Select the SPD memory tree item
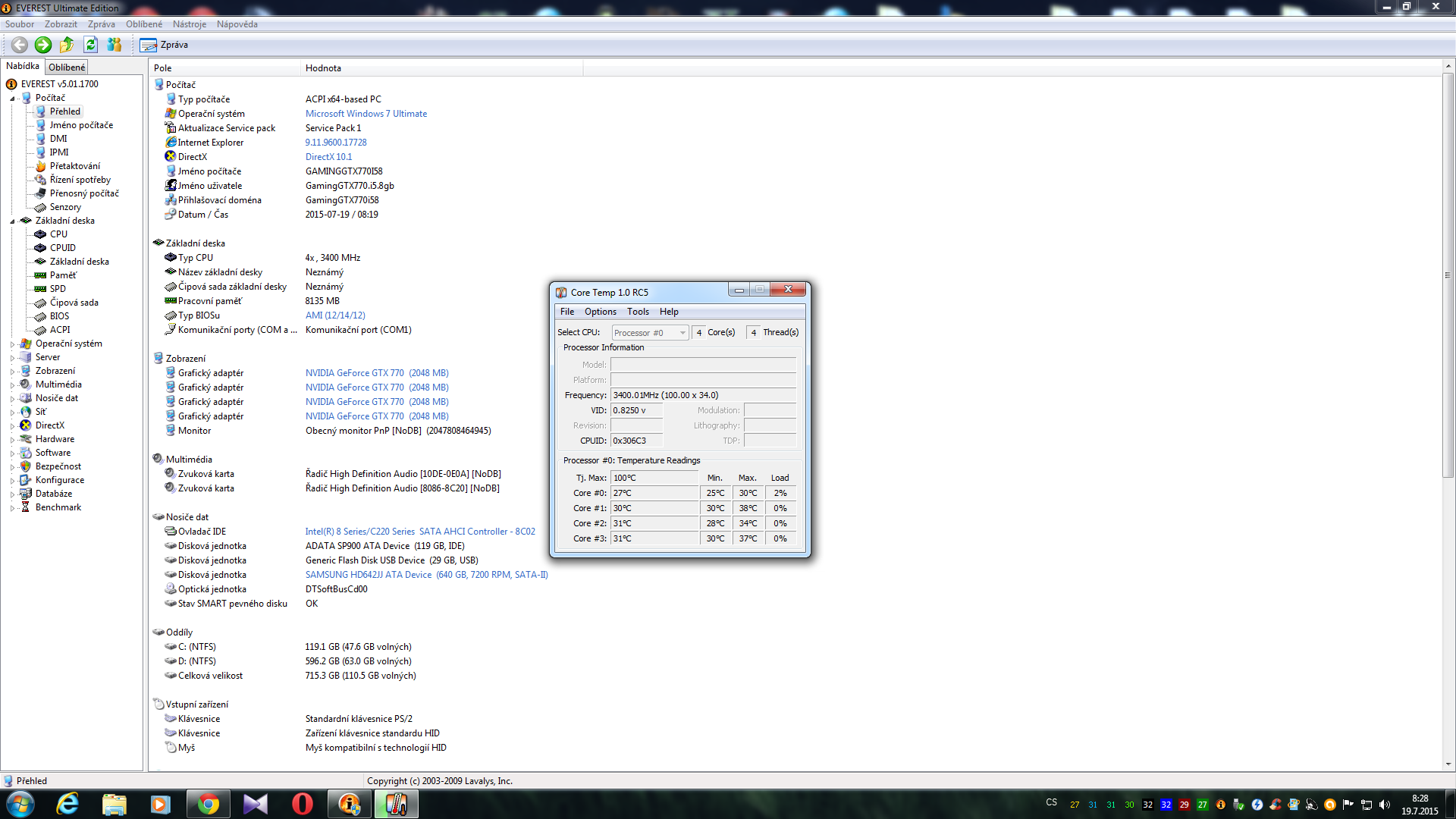The height and width of the screenshot is (819, 1456). pos(58,289)
